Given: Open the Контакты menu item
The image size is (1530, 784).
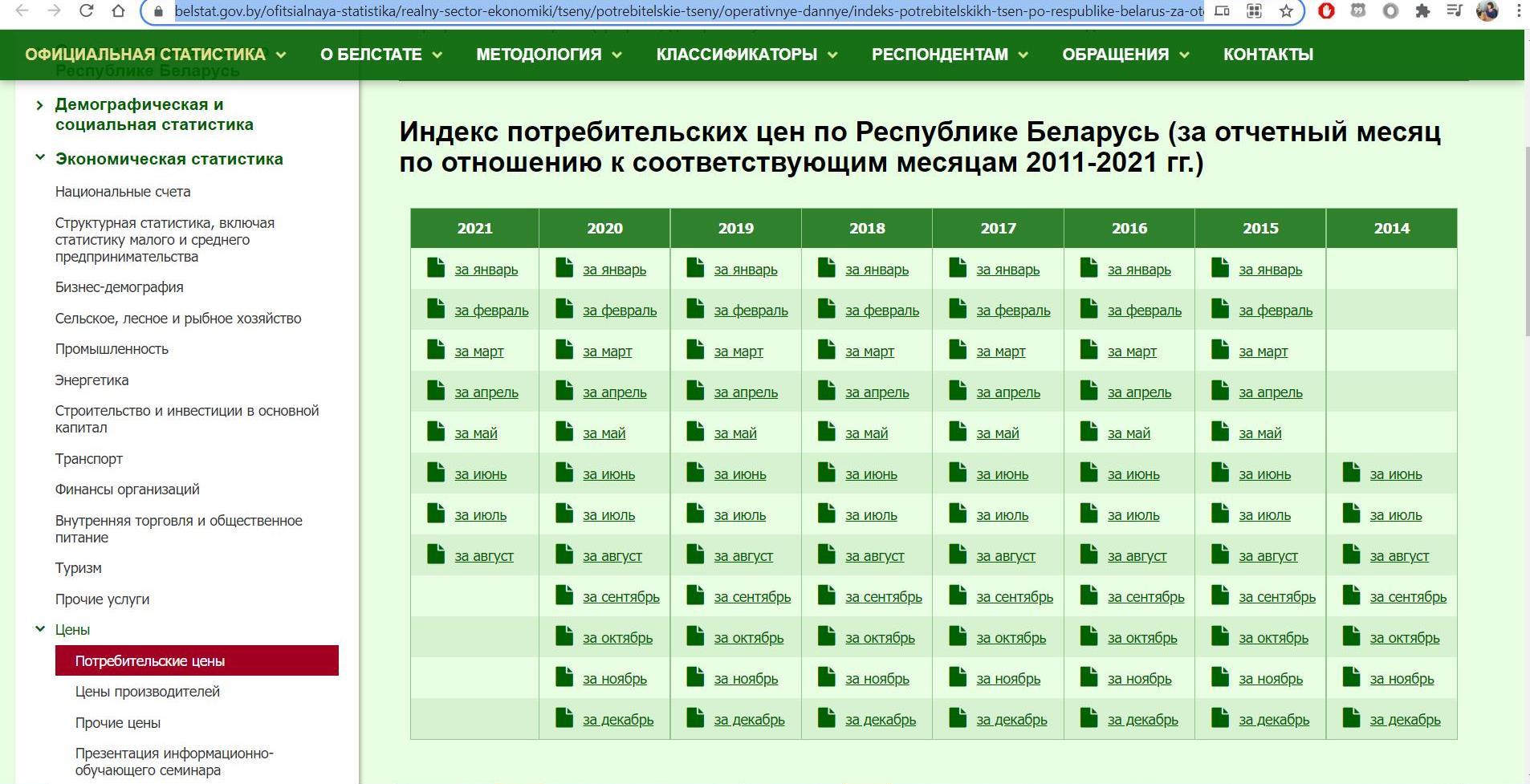Looking at the screenshot, I should (1268, 55).
